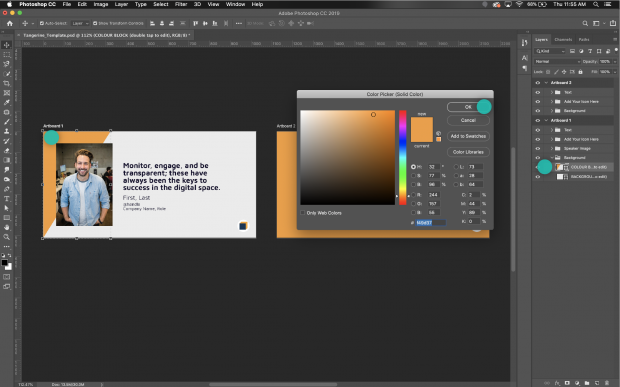Select the Eyedropper tool
The width and height of the screenshot is (620, 387).
coord(7,102)
